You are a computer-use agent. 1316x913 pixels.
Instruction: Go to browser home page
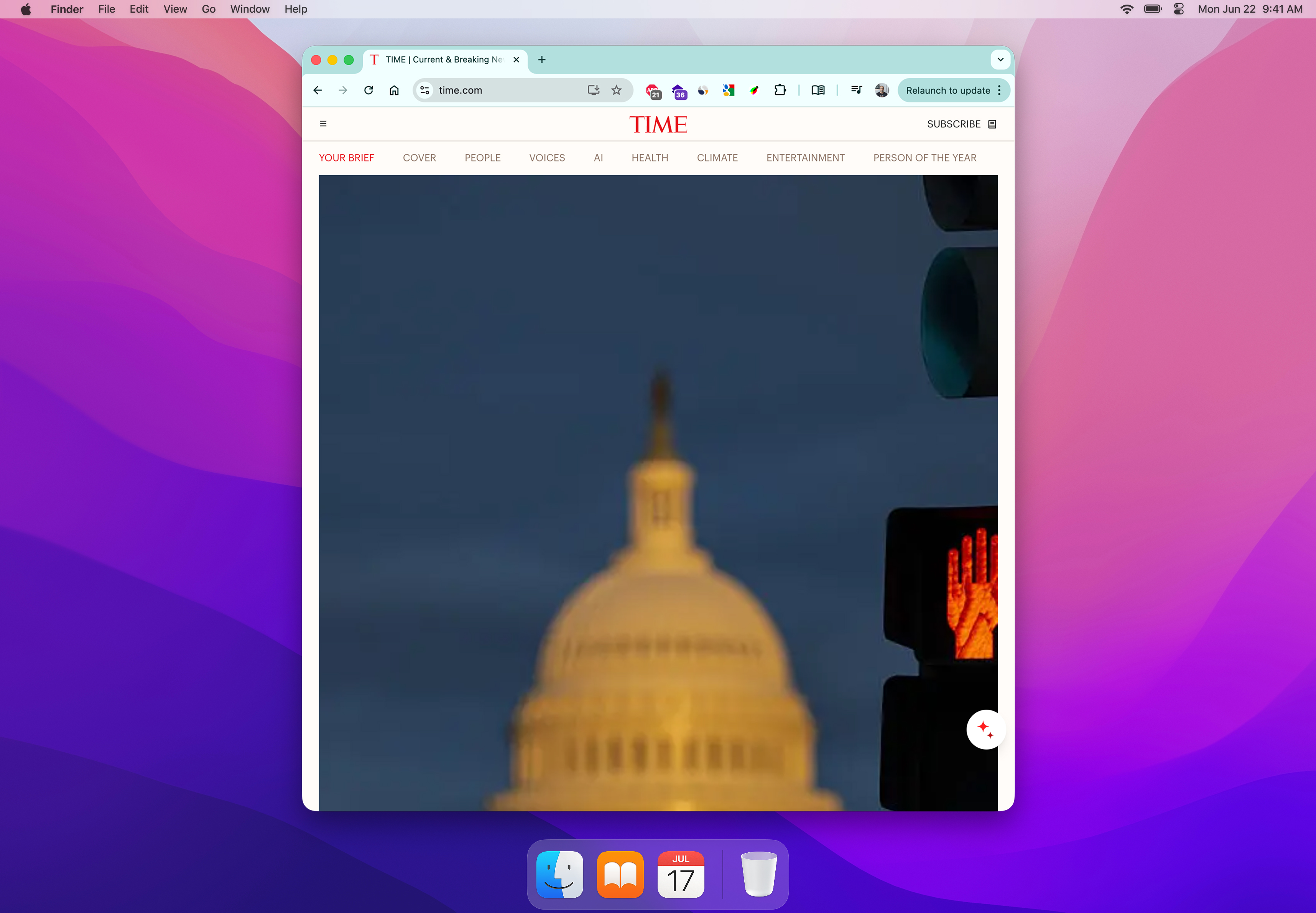coord(394,91)
